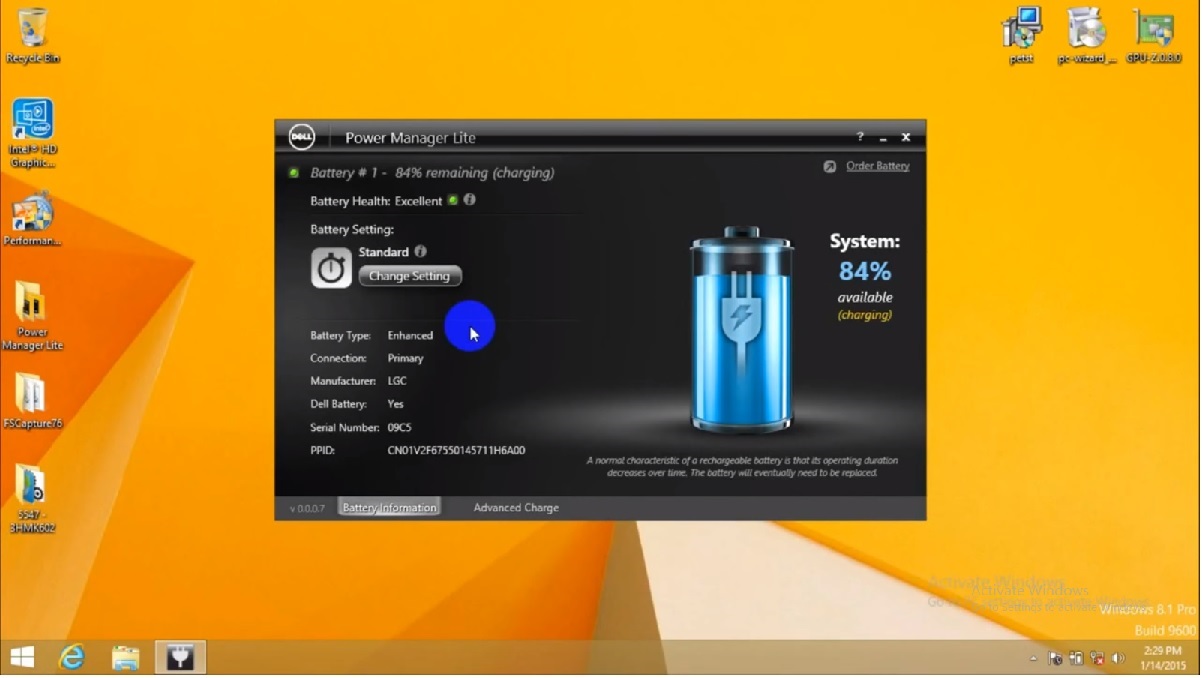Click the Manufacturer value LGC

click(397, 381)
